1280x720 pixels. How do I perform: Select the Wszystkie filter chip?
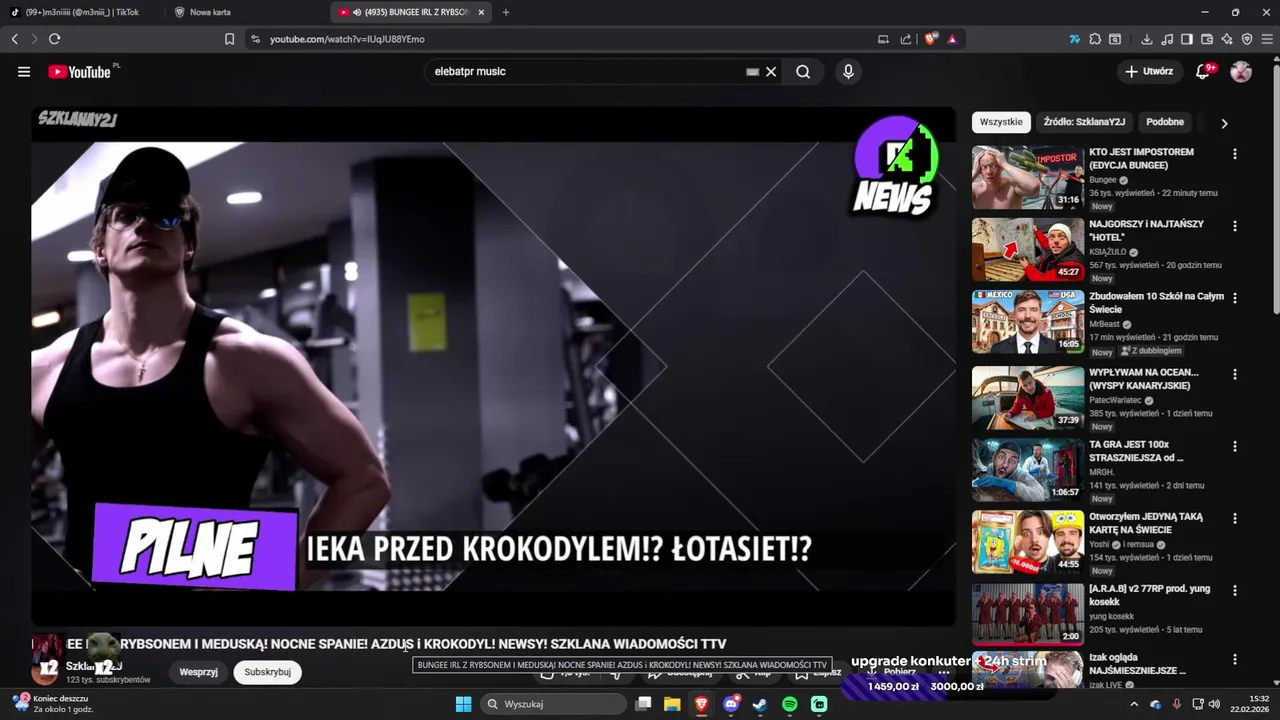click(1001, 122)
